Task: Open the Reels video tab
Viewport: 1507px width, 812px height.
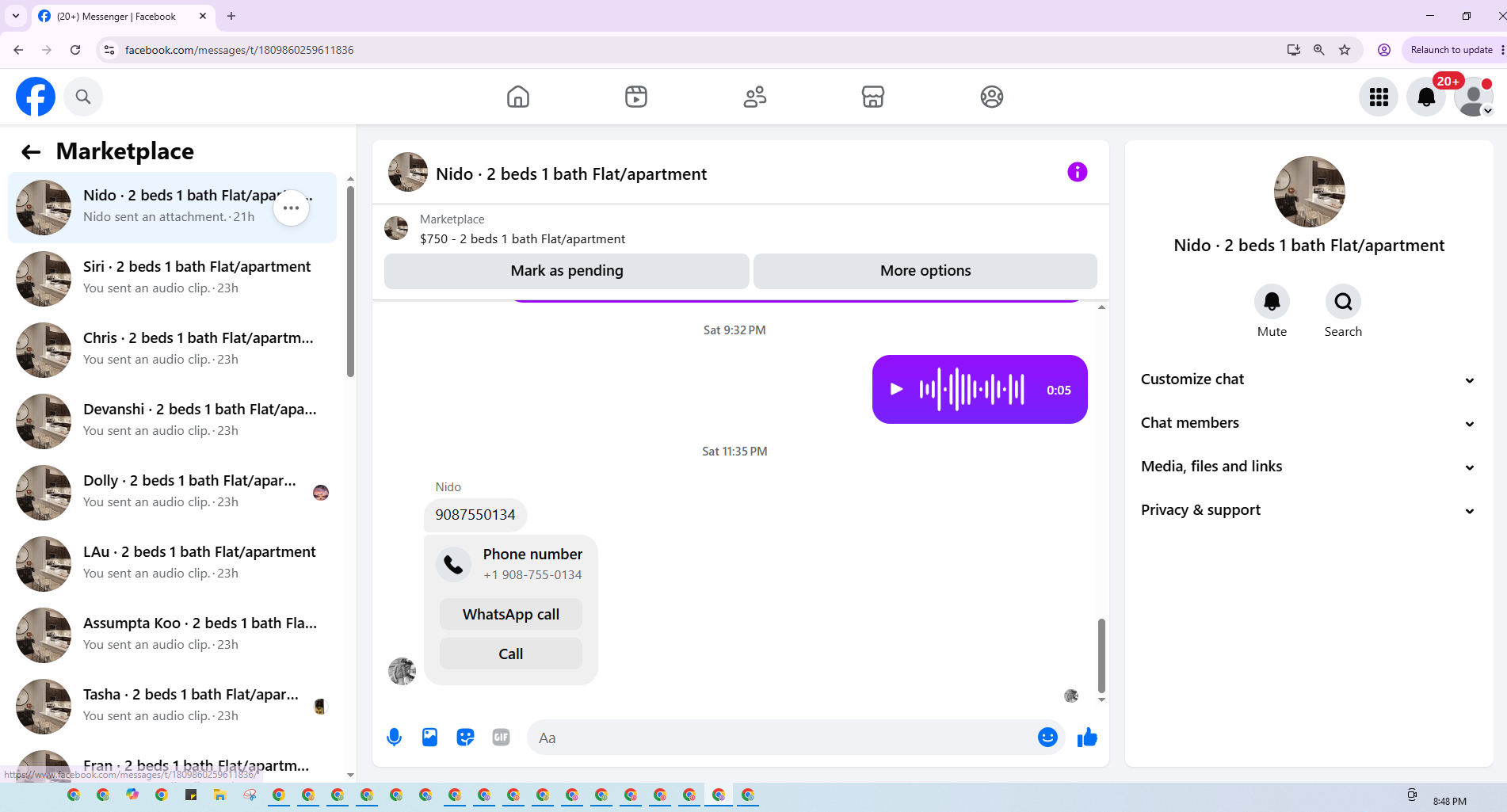Action: pos(636,97)
